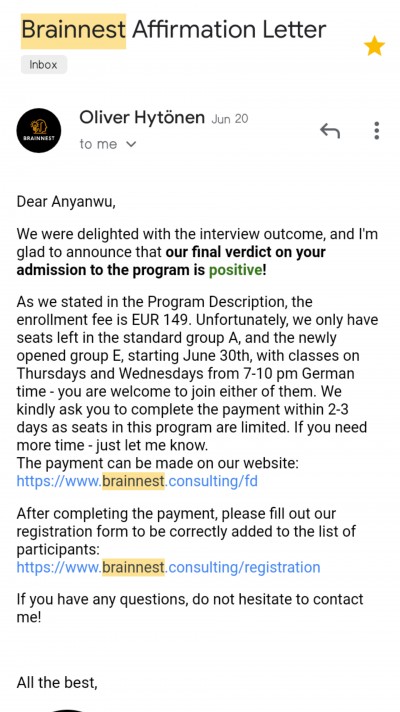Expand recipient details chevron beside "to me"
This screenshot has width=400, height=712.
[131, 144]
